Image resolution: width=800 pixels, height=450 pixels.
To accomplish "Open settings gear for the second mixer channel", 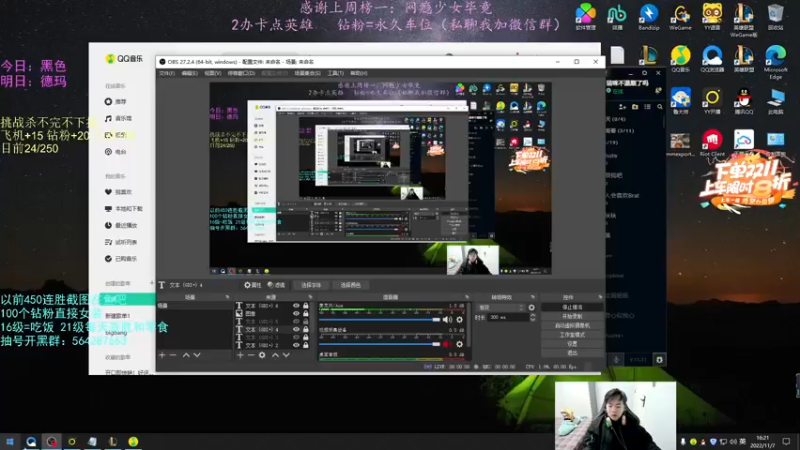I will pos(460,344).
